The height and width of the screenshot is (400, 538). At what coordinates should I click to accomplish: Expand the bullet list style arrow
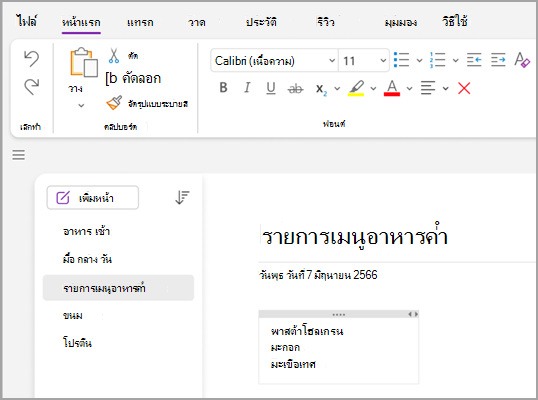[419, 61]
